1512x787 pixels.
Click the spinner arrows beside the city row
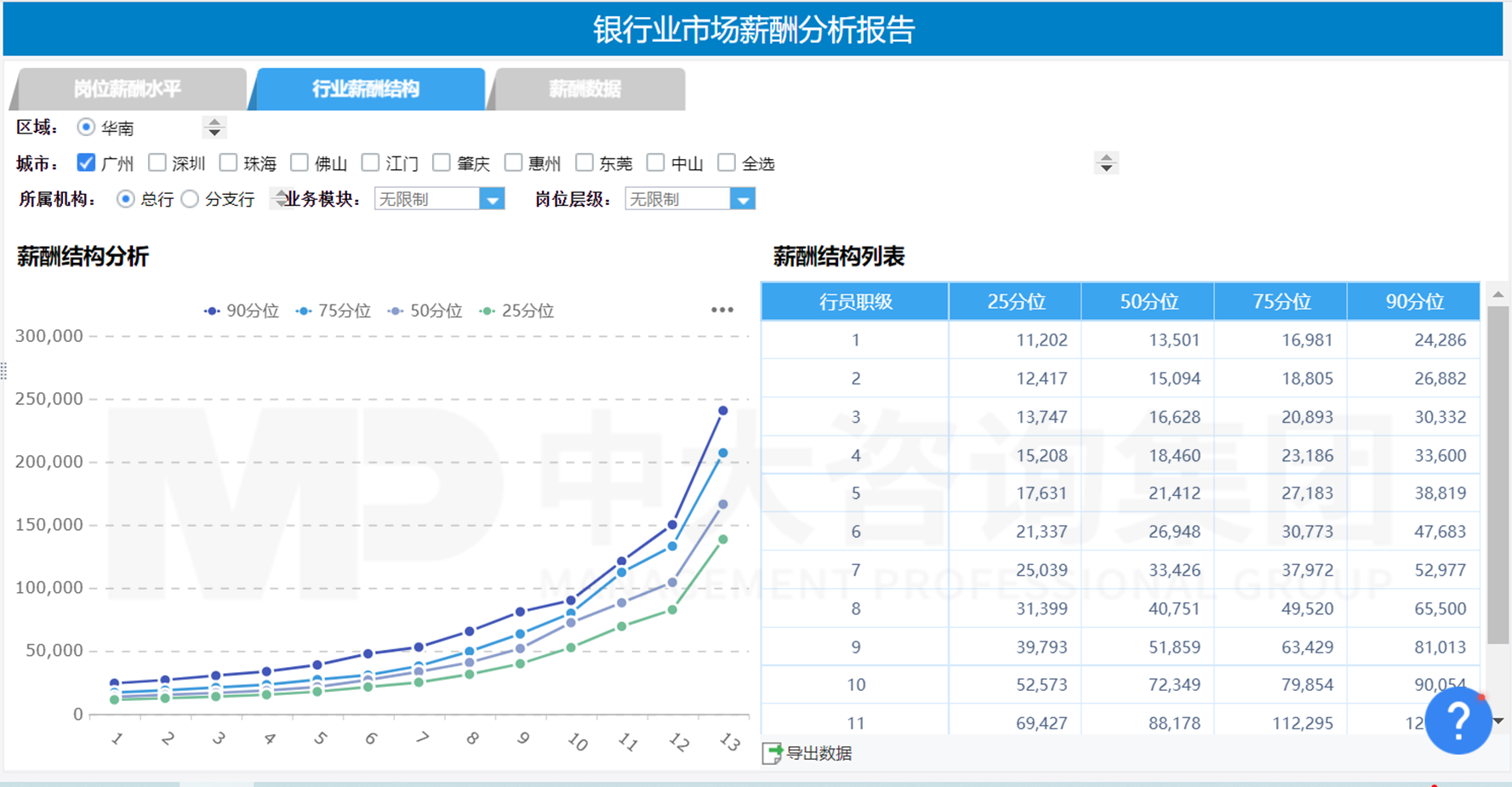click(1105, 163)
